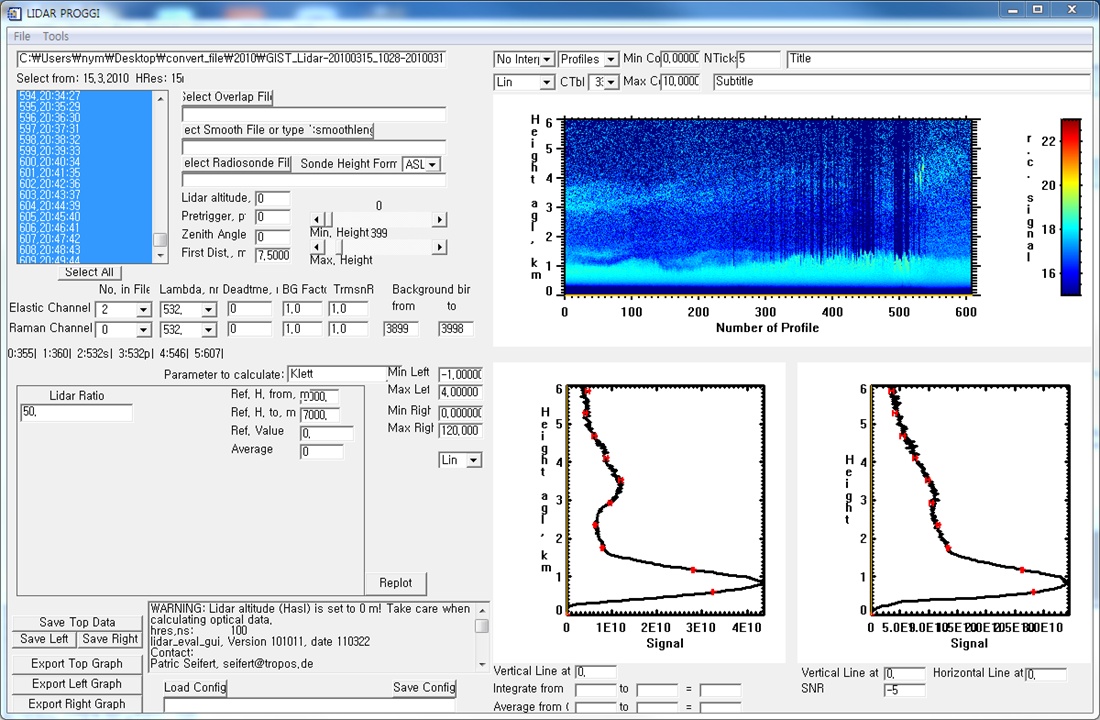Click the Min Height slider left arrow
Viewport: 1100px width, 720px height.
click(316, 220)
